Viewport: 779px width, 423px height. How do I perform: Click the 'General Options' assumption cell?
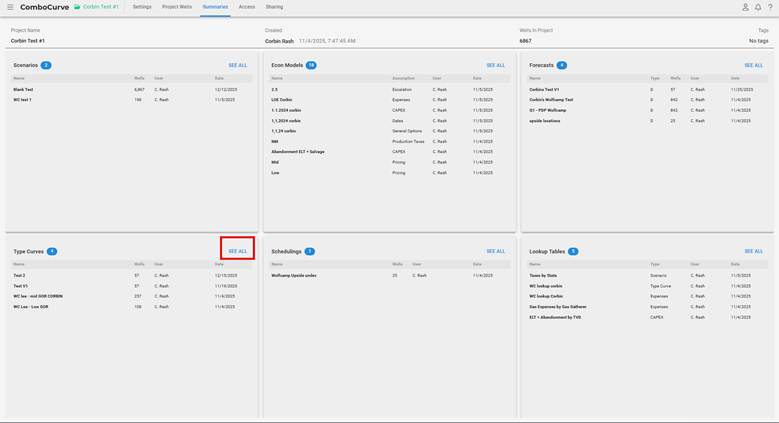pyautogui.click(x=407, y=131)
